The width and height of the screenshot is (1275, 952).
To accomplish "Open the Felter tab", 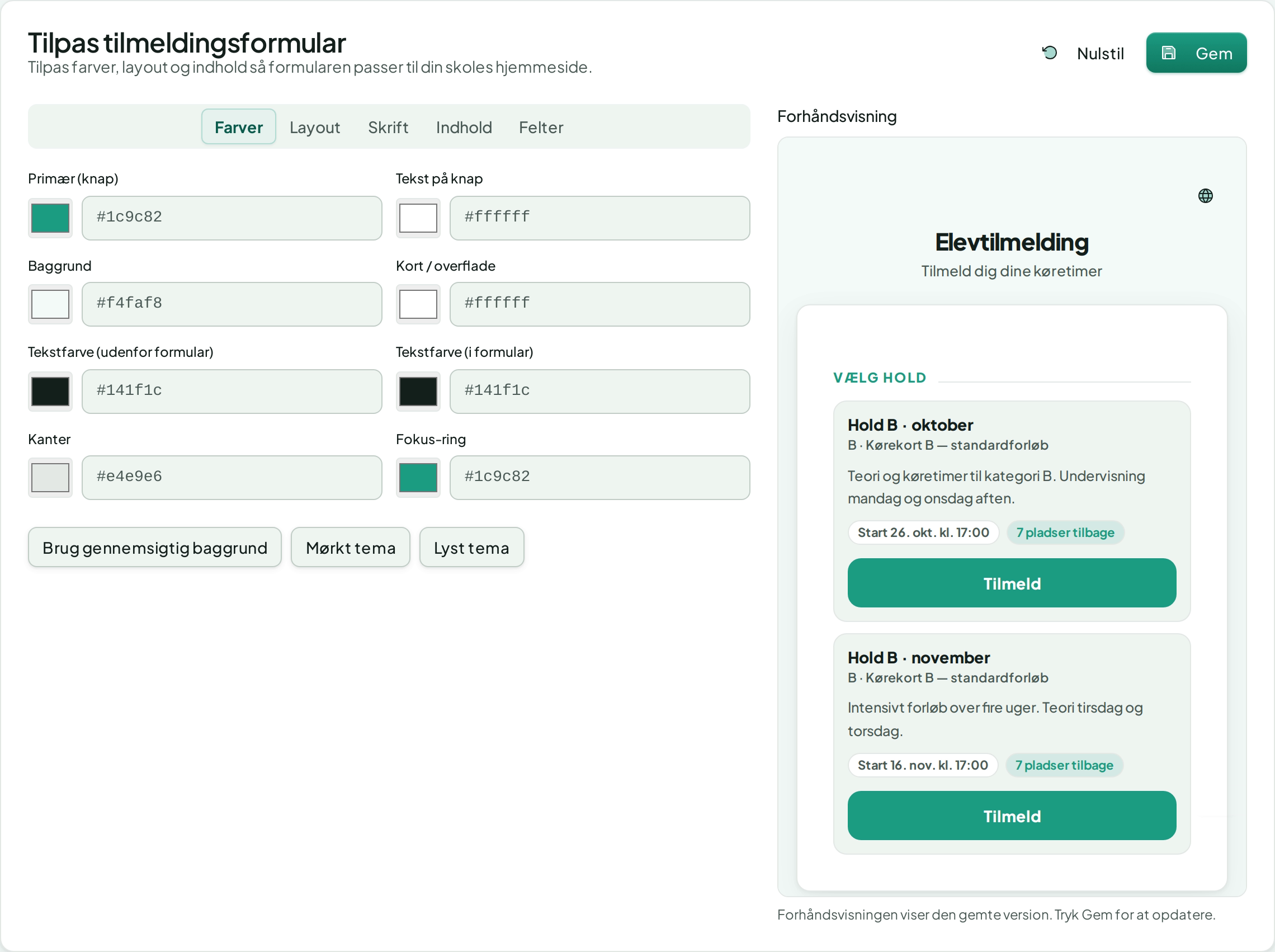I will 541,127.
